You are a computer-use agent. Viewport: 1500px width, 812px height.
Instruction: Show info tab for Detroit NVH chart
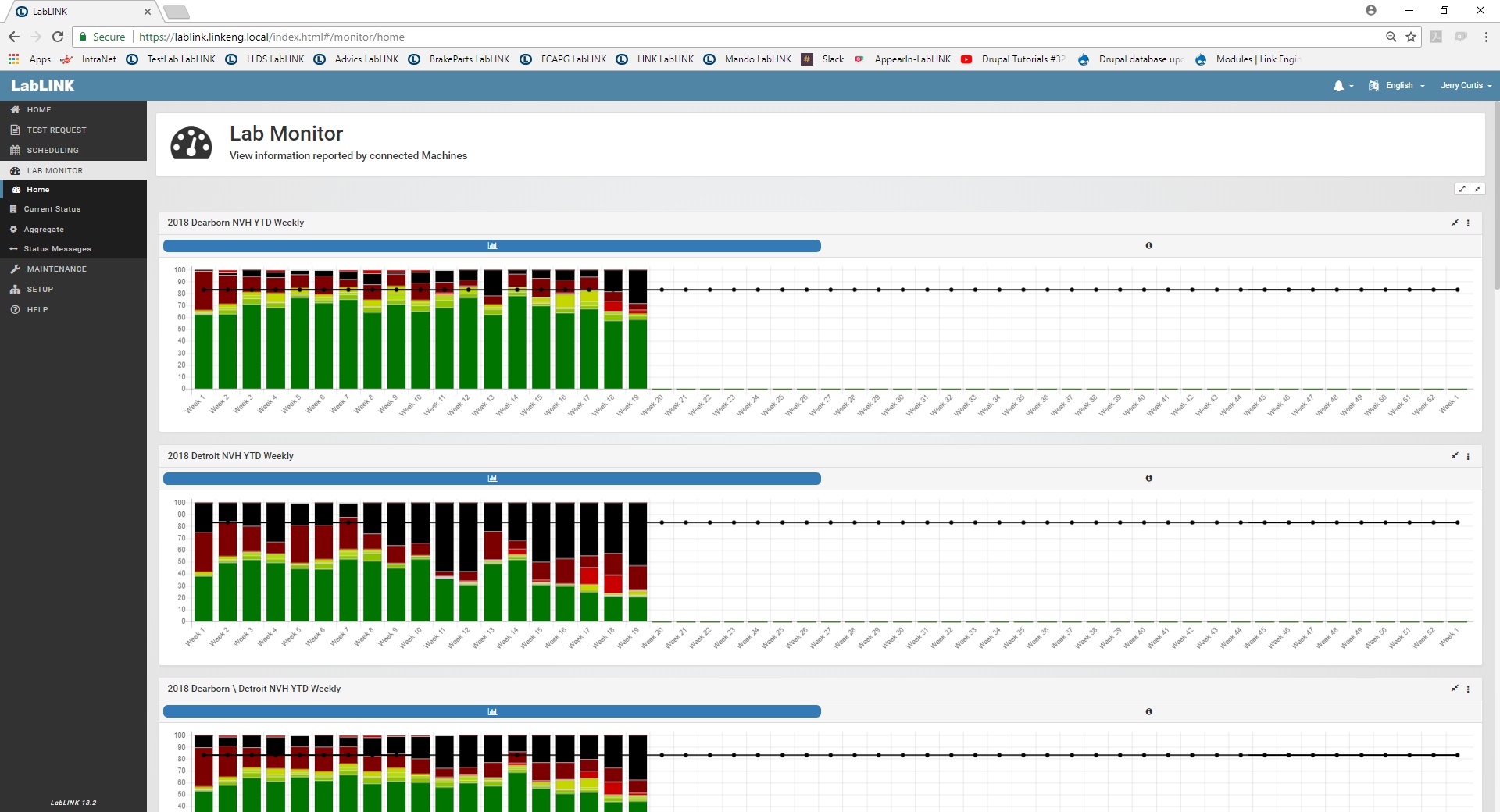click(x=1148, y=479)
